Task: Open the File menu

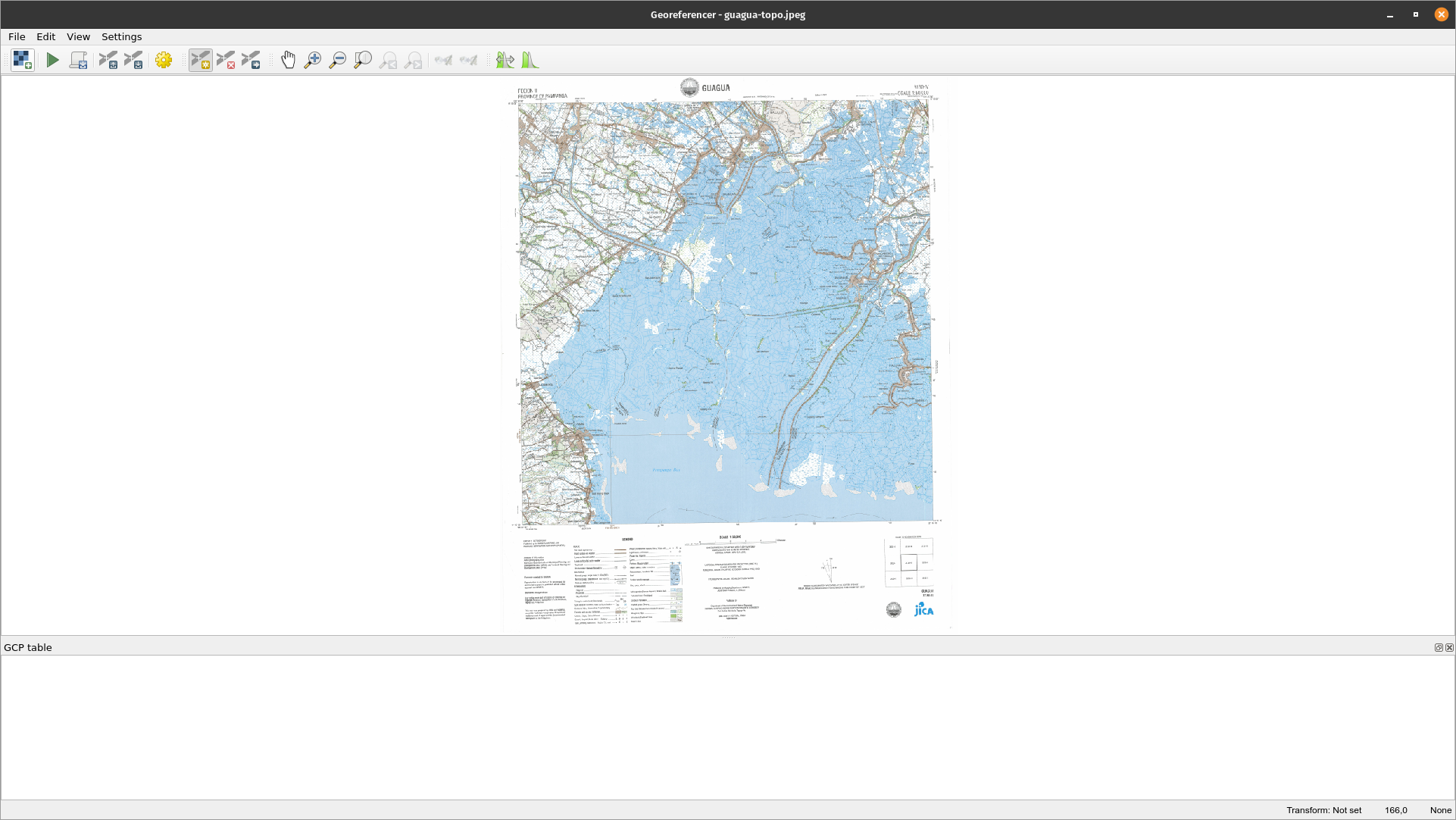Action: pyautogui.click(x=16, y=36)
